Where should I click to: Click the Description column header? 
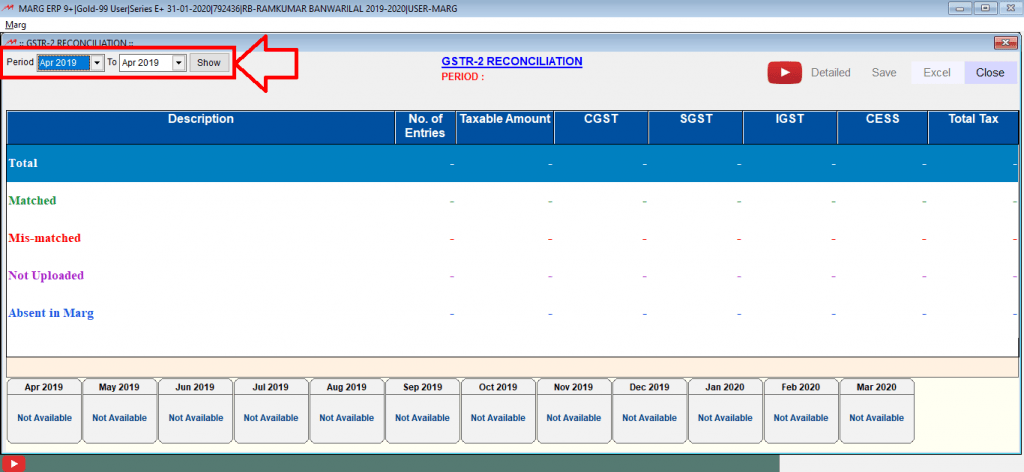pos(200,127)
